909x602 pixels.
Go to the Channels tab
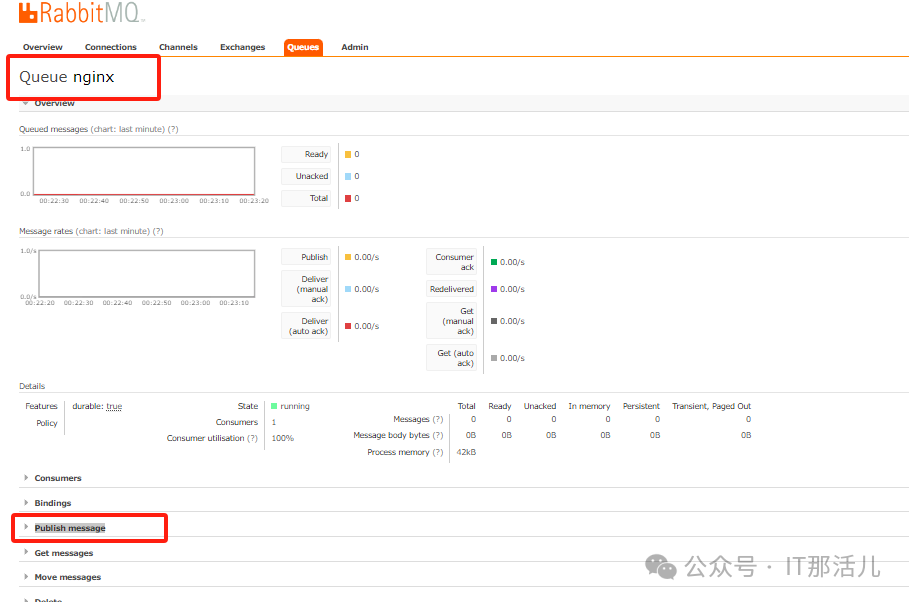point(179,47)
